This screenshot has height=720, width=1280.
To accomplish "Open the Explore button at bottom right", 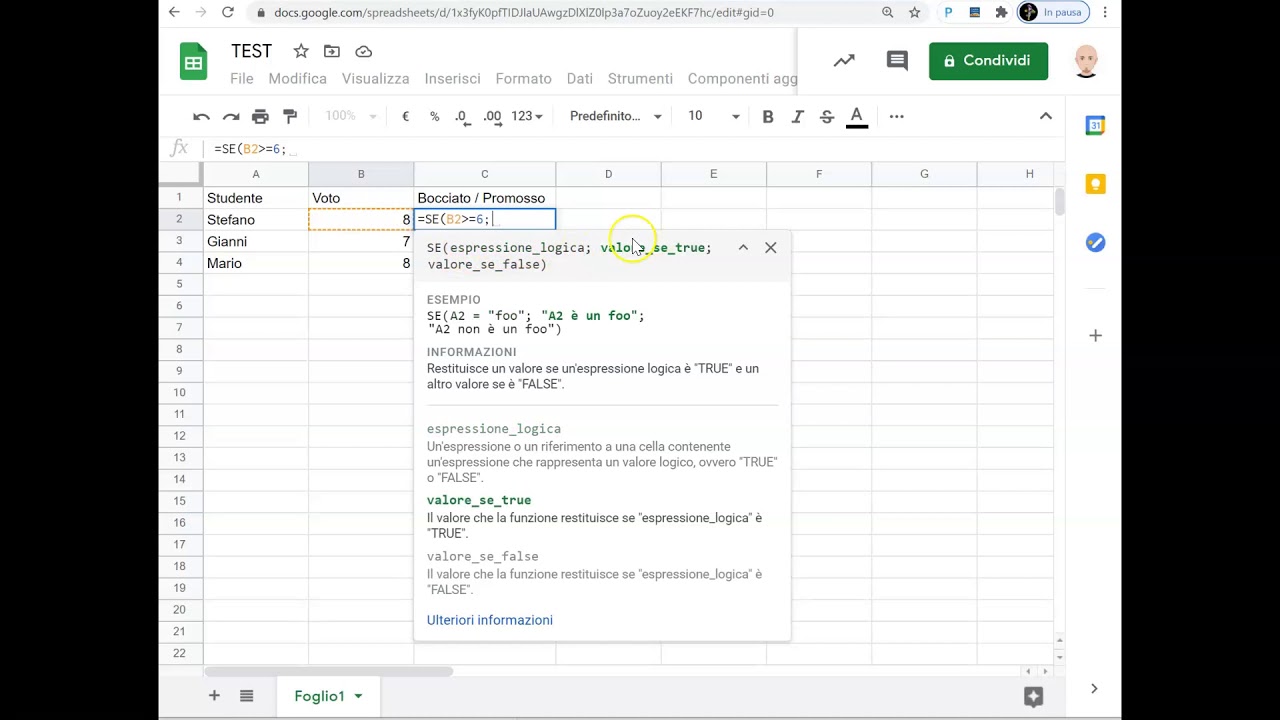I will (x=1034, y=696).
